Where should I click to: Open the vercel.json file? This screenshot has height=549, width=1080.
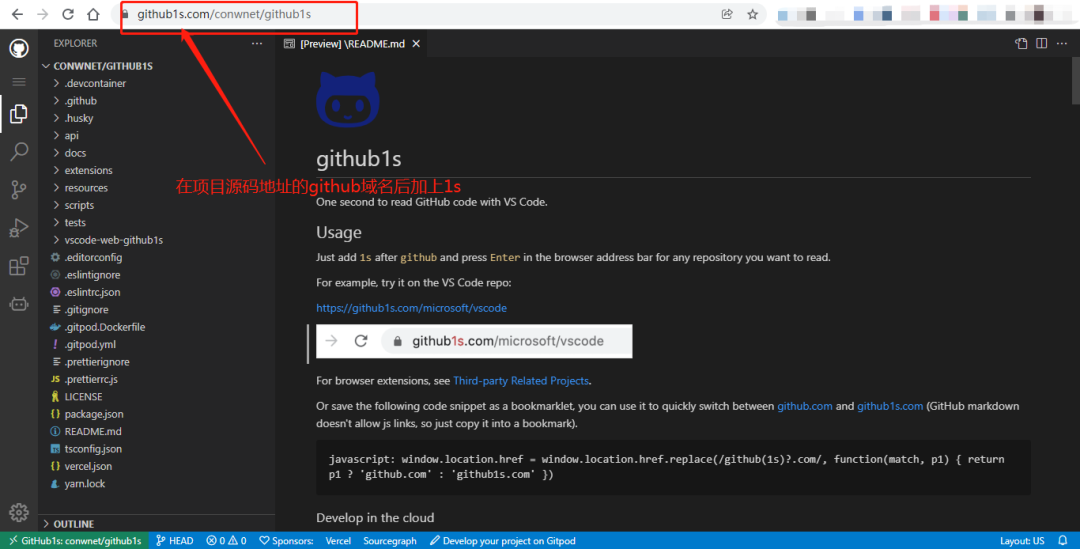tap(158, 466)
